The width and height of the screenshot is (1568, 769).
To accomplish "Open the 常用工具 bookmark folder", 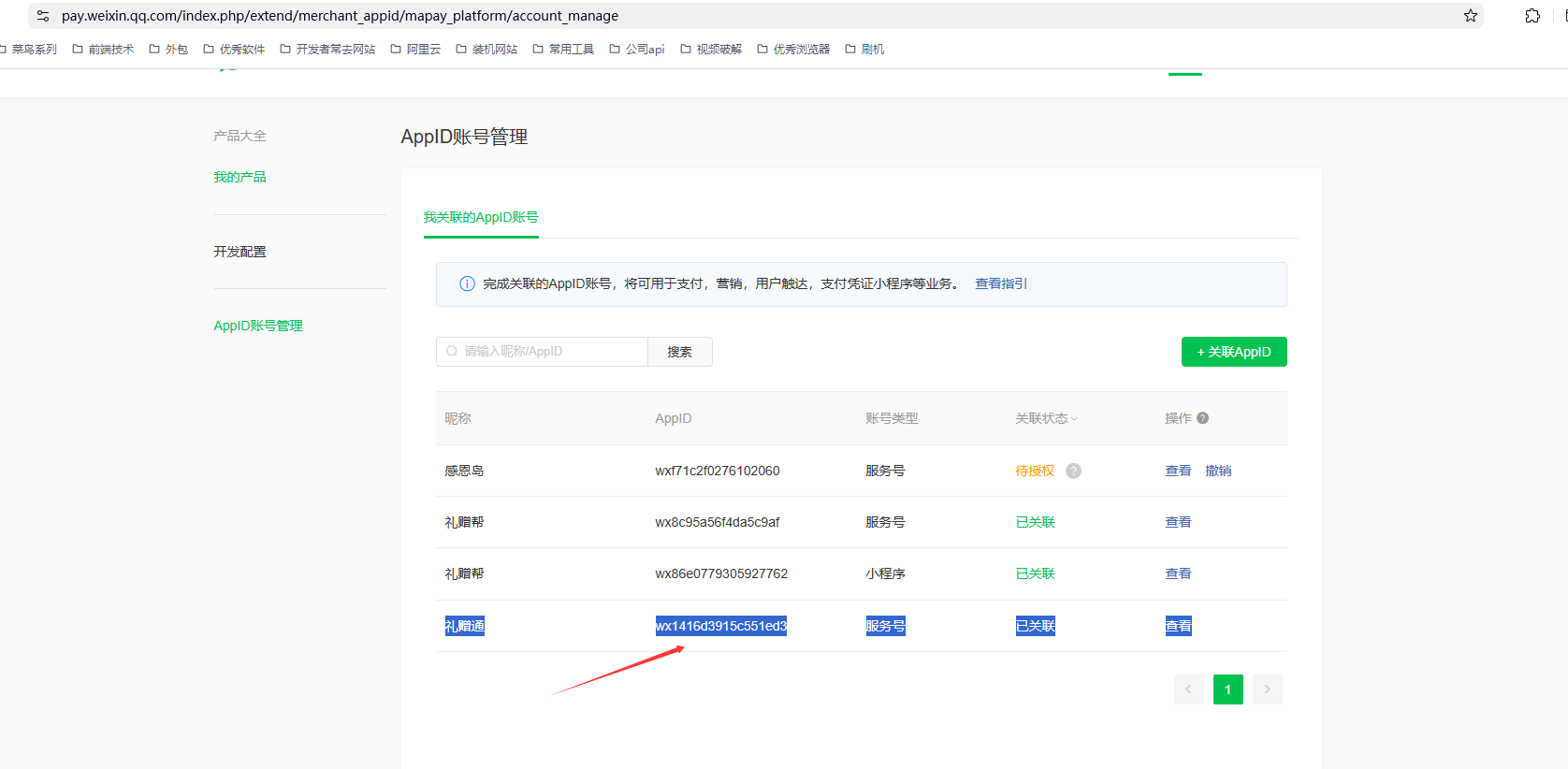I will [x=563, y=50].
